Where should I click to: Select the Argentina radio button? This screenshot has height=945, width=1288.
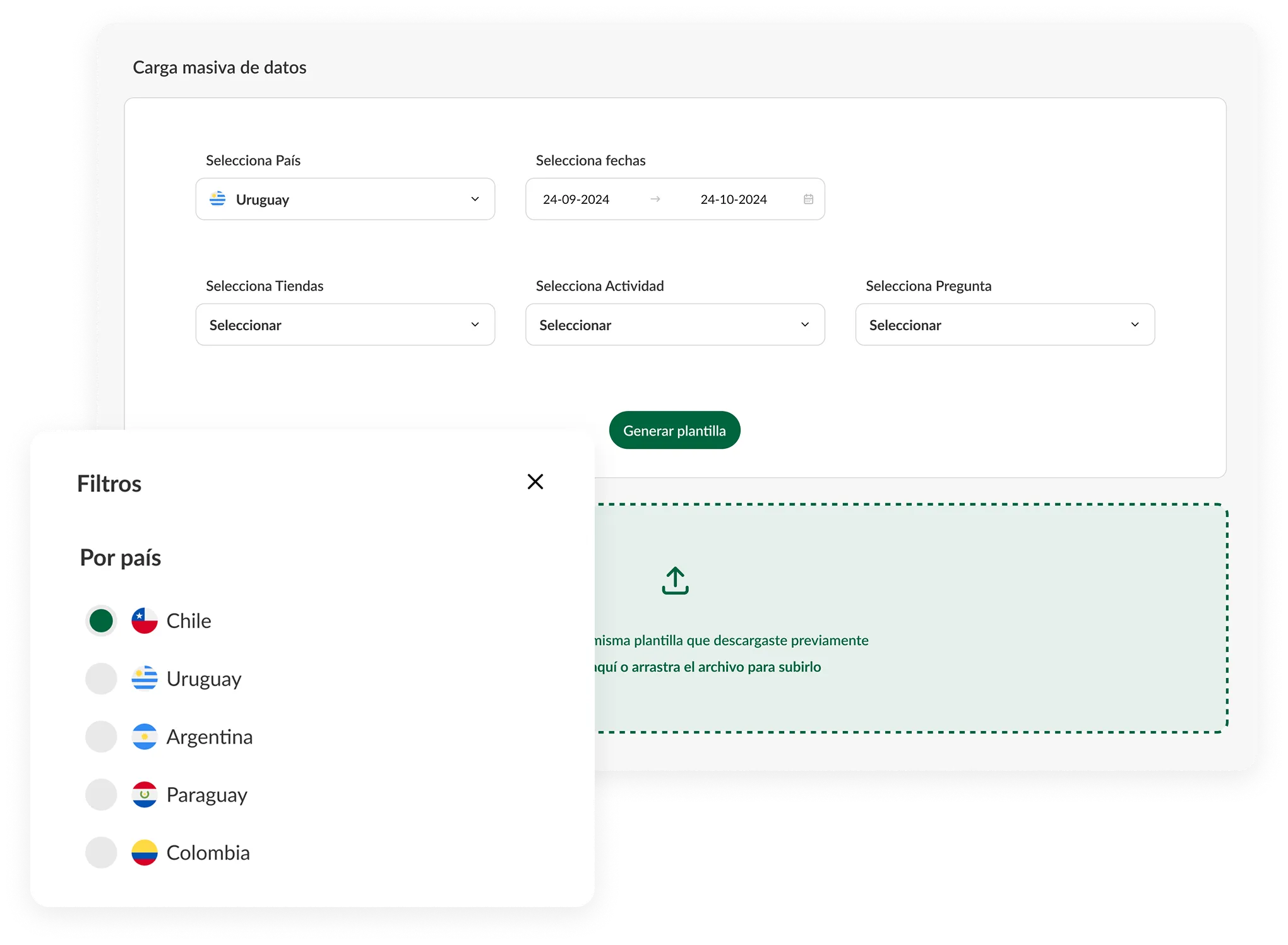coord(101,737)
